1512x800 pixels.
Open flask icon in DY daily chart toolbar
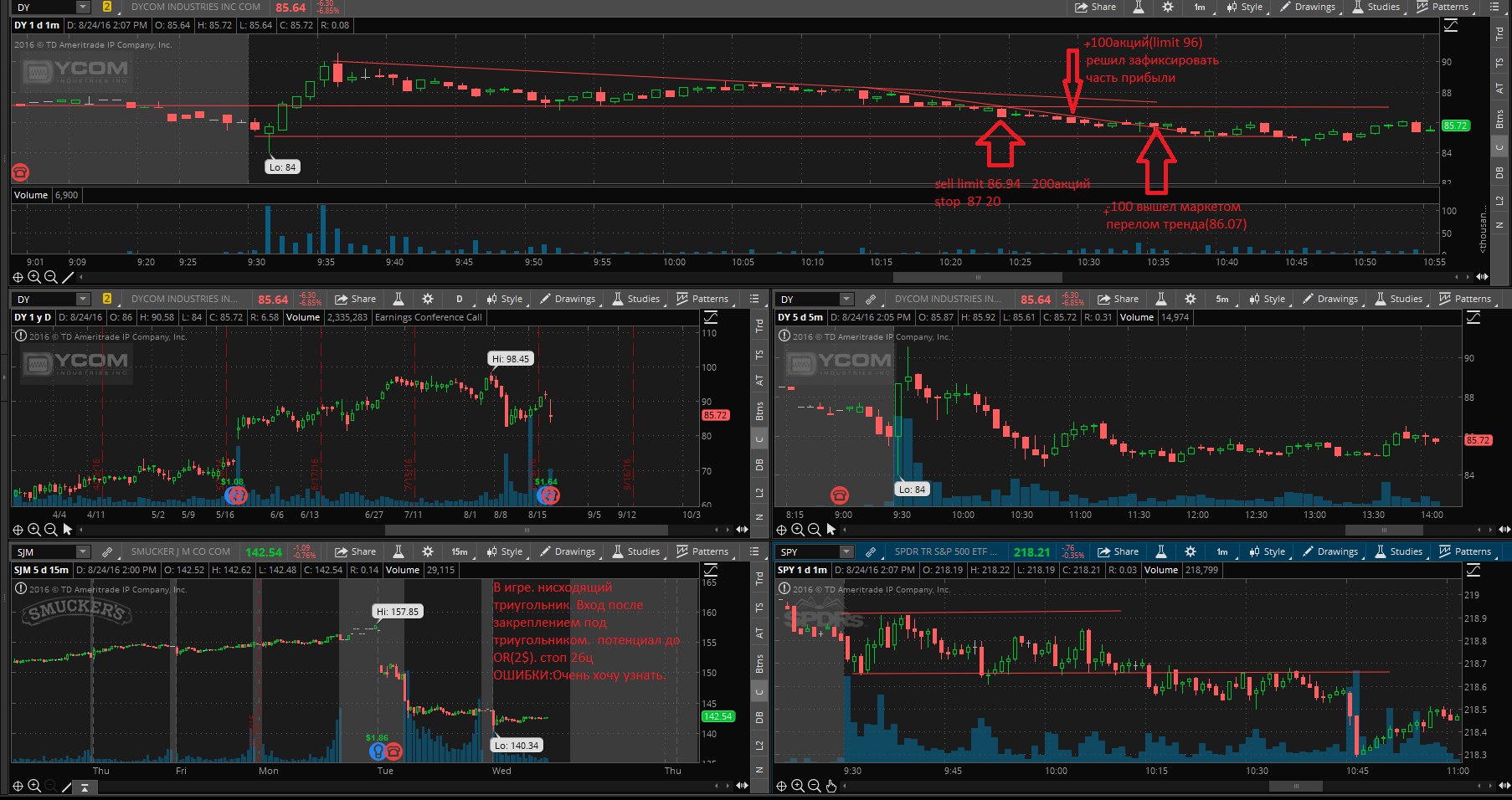coord(399,299)
